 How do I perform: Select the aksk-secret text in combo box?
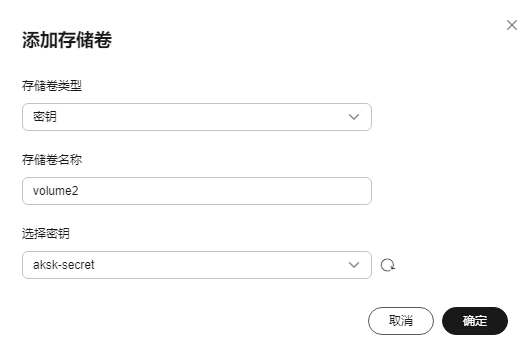coord(64,265)
